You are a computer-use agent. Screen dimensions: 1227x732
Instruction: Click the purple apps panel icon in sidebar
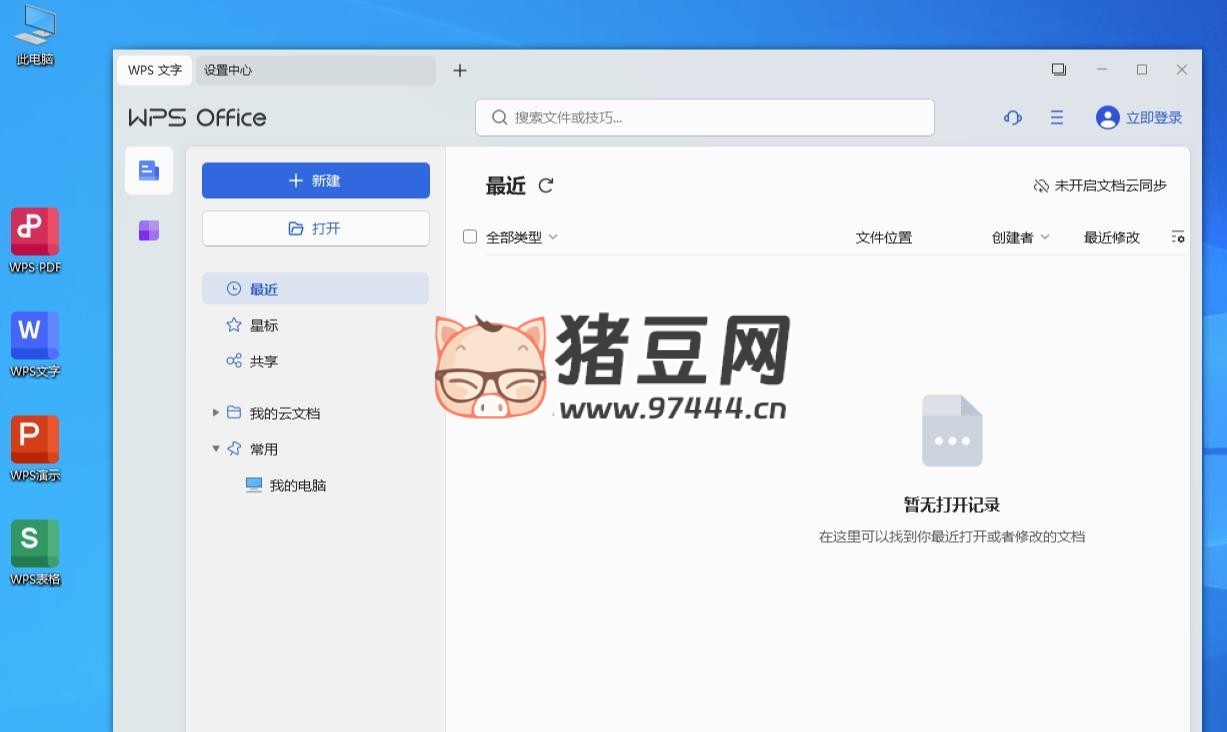point(148,229)
